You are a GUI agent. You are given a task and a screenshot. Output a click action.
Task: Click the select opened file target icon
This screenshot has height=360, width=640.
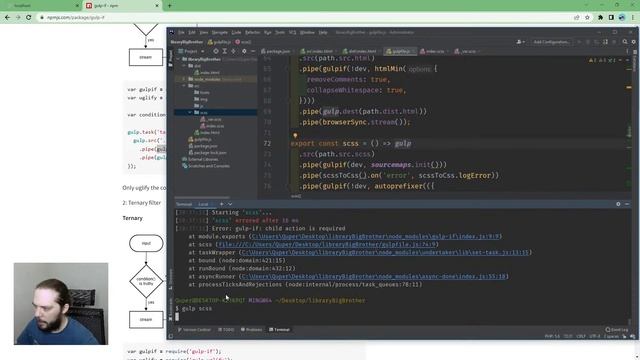coord(216,51)
